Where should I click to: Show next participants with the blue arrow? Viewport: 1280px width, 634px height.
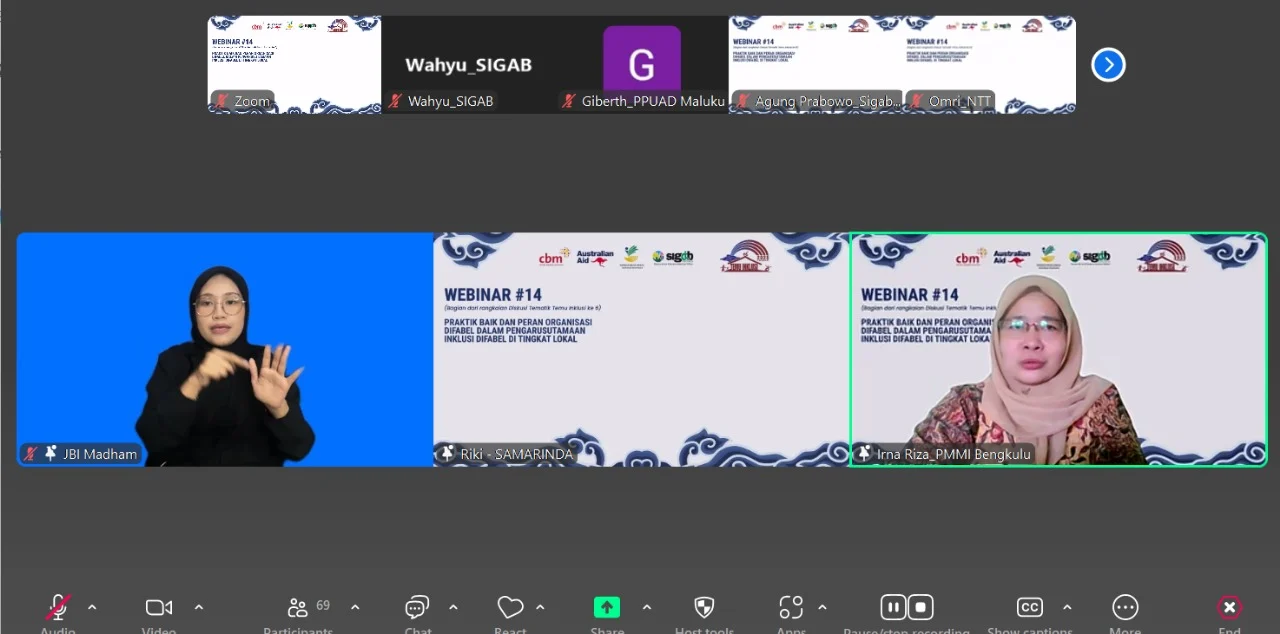pyautogui.click(x=1108, y=65)
